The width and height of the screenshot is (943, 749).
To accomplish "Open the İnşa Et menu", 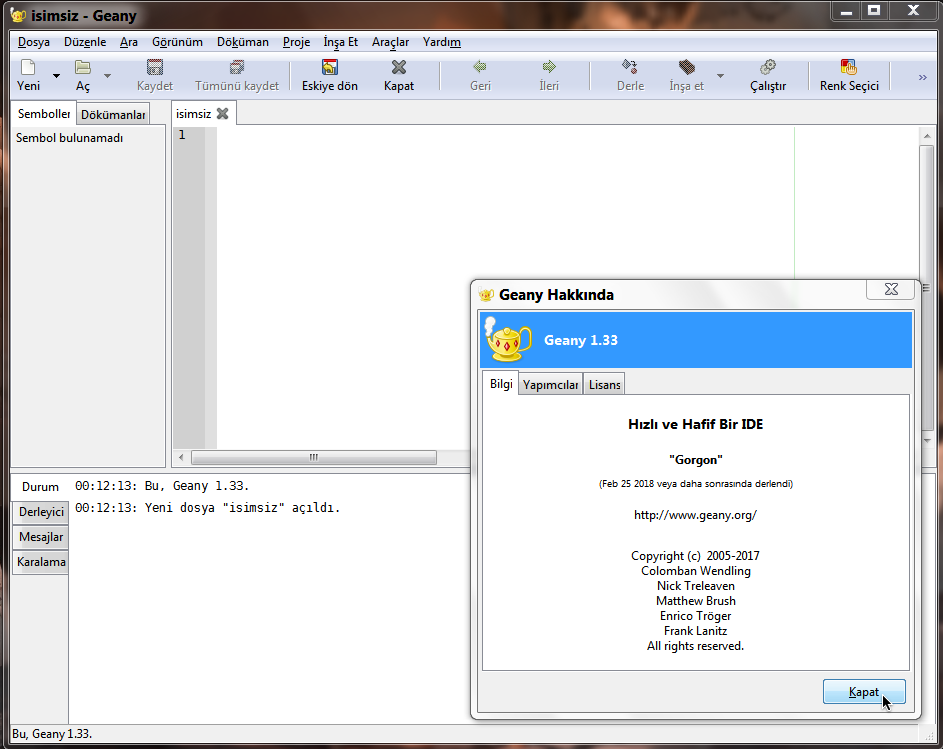I will pyautogui.click(x=340, y=42).
